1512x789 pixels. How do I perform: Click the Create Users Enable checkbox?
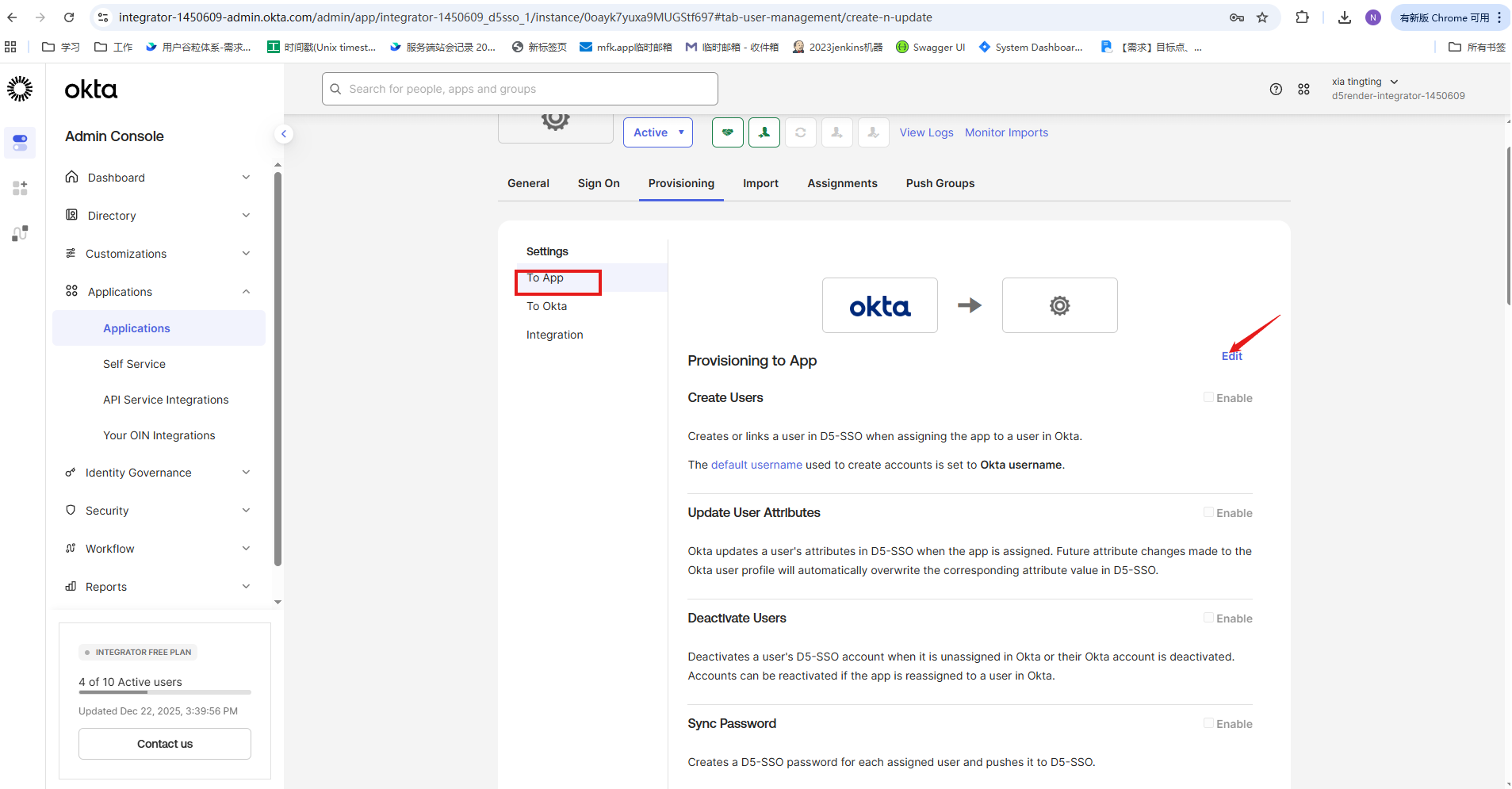1208,397
